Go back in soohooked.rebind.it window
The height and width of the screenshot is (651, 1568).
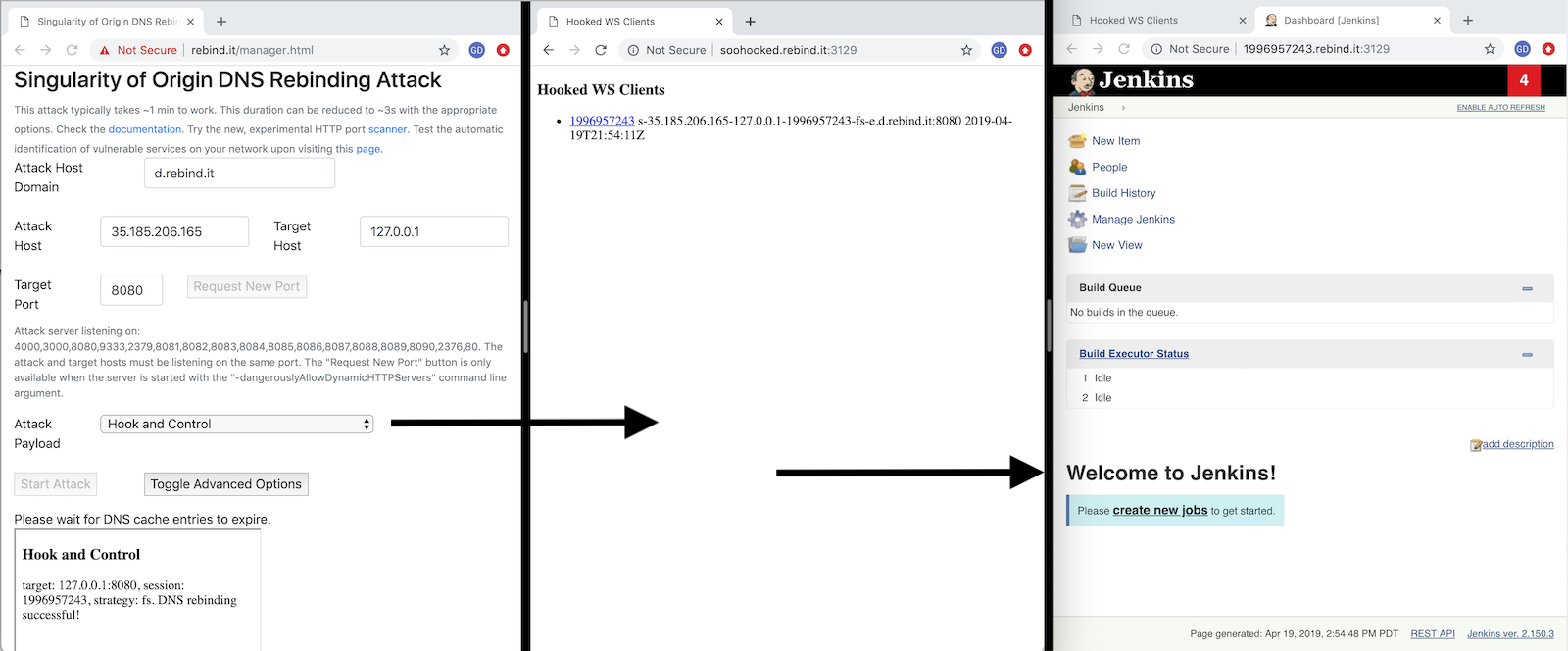[549, 50]
